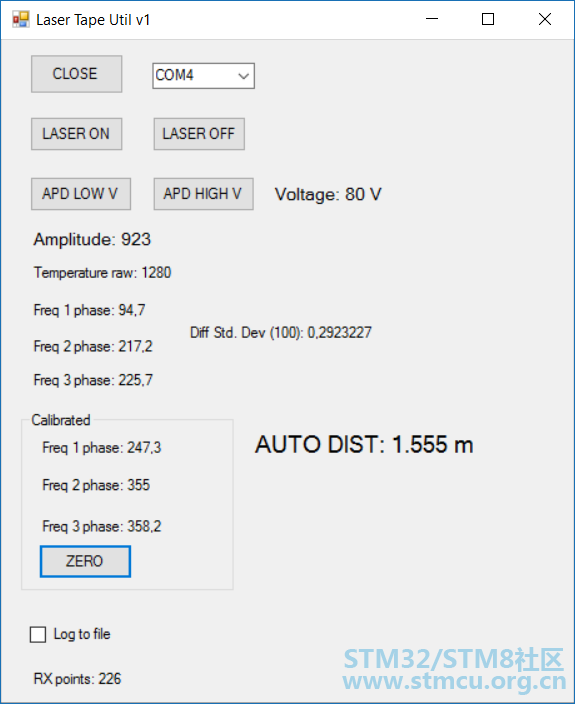Click calibrated Freq 2 phase: 355

pos(96,485)
